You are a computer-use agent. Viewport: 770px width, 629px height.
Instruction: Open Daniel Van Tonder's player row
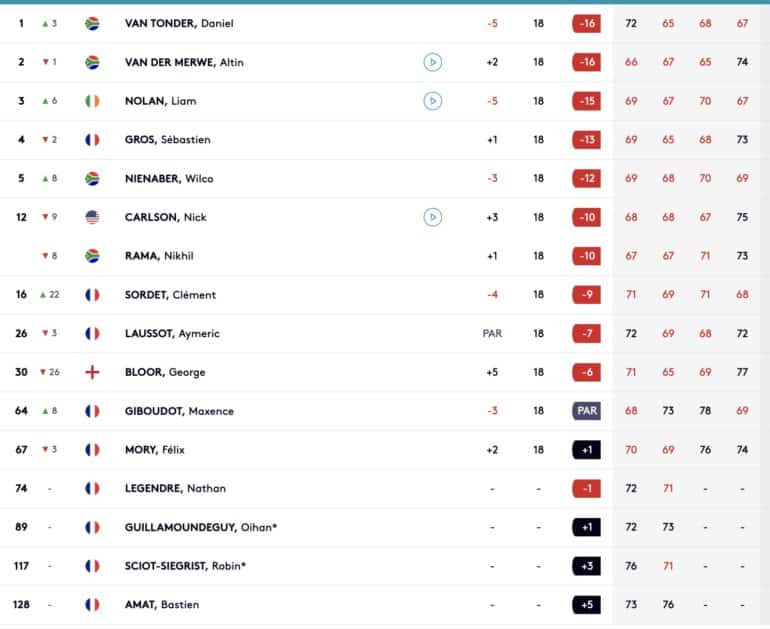385,24
